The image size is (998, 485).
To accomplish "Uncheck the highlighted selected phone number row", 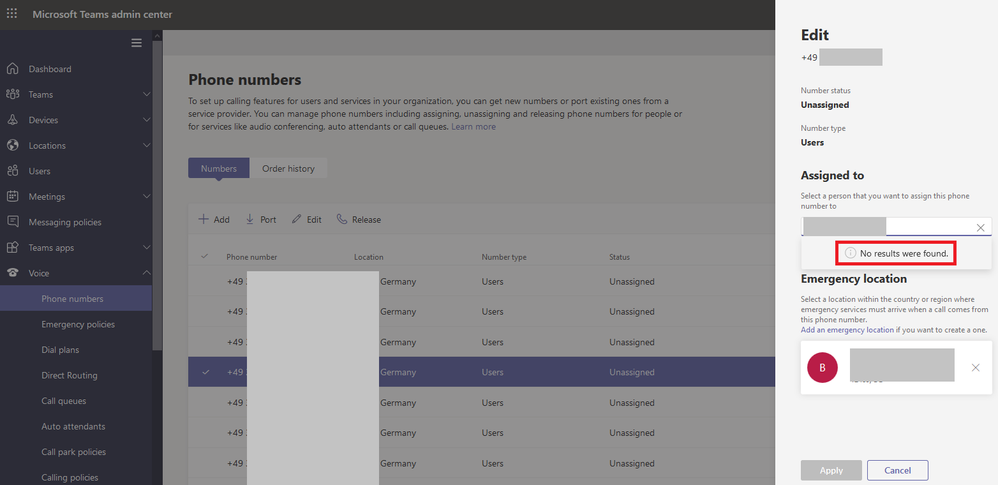I will click(205, 372).
